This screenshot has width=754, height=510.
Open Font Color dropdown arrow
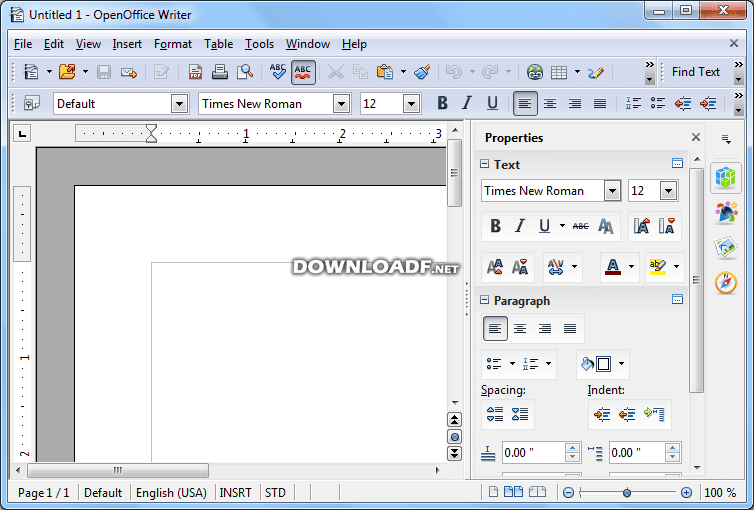coord(631,266)
